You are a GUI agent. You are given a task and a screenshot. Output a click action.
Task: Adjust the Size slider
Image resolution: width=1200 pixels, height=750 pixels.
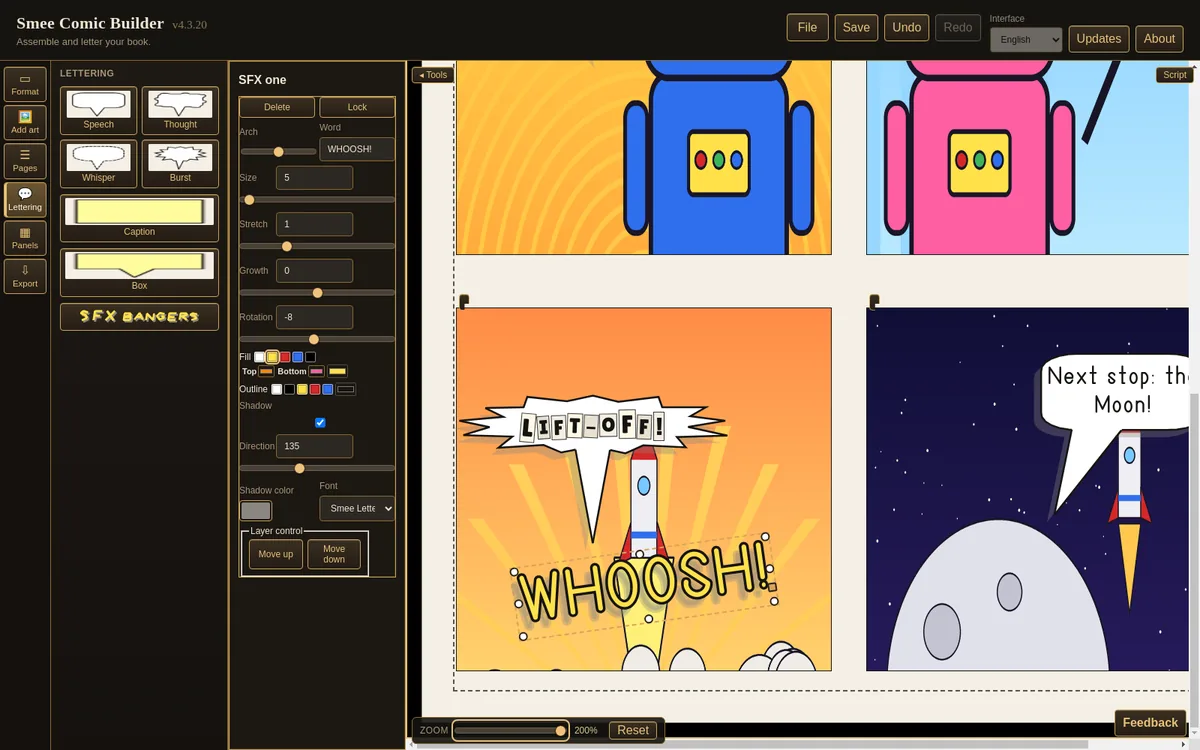[x=317, y=200]
